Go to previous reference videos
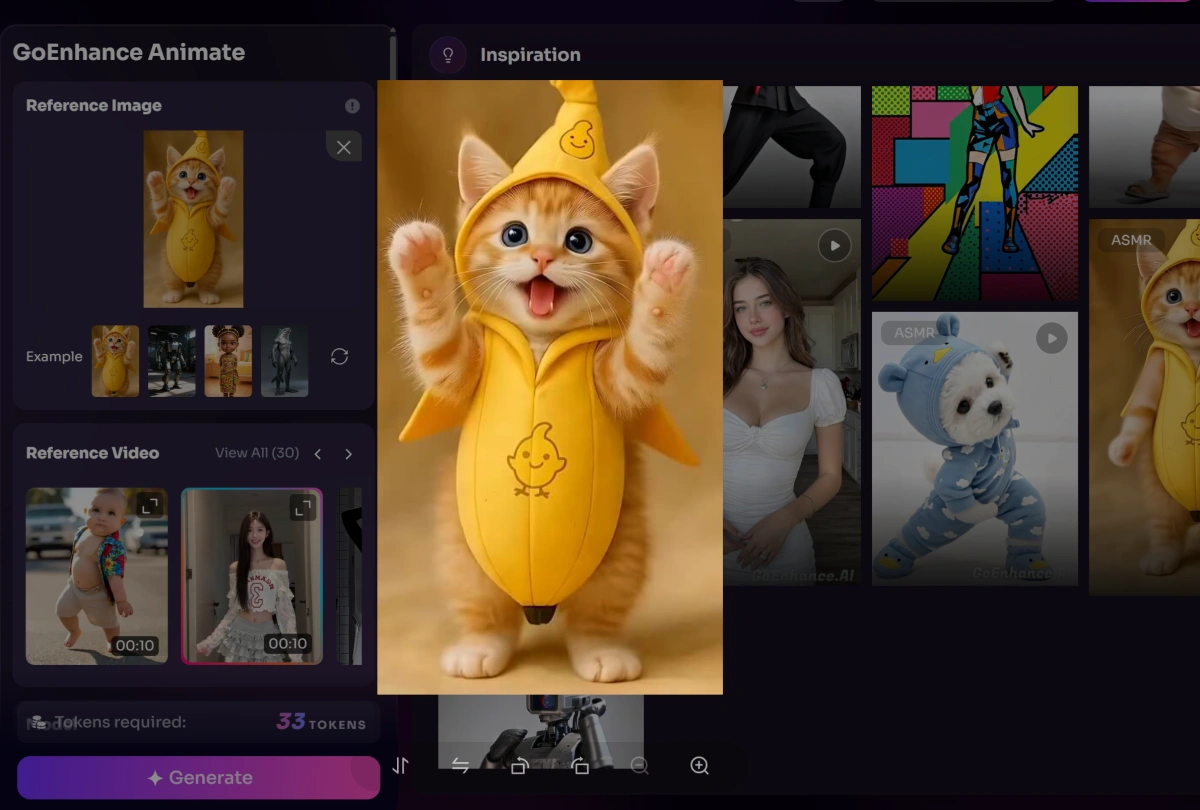Viewport: 1200px width, 810px height. 318,454
